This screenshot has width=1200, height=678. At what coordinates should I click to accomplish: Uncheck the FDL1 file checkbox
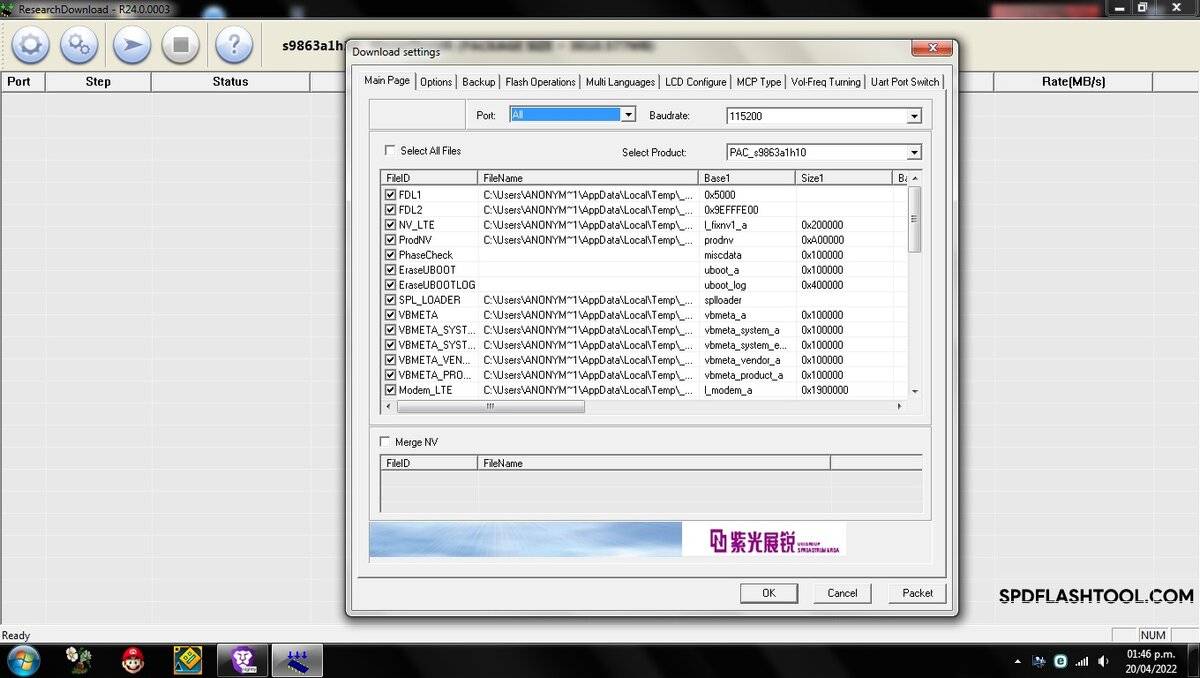pyautogui.click(x=390, y=195)
